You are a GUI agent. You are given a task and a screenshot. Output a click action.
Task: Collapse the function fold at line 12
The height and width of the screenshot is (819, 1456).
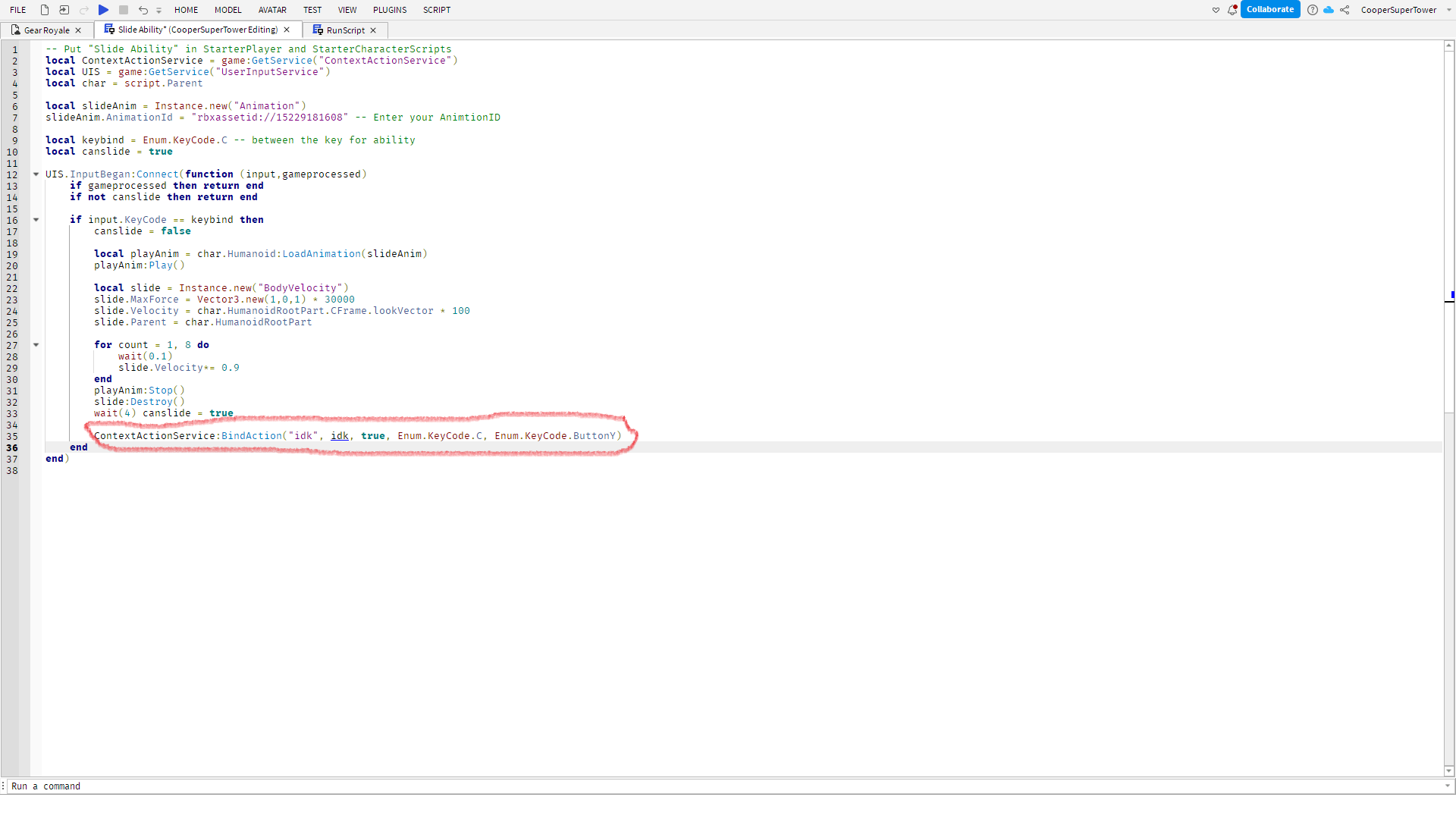[x=36, y=174]
